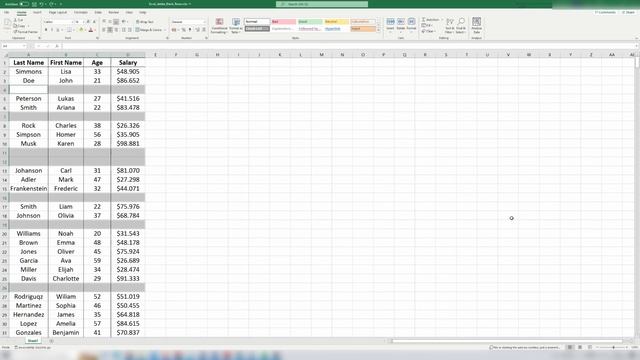Click the Borders icon
Screen dimensions: 640x360
point(69,30)
